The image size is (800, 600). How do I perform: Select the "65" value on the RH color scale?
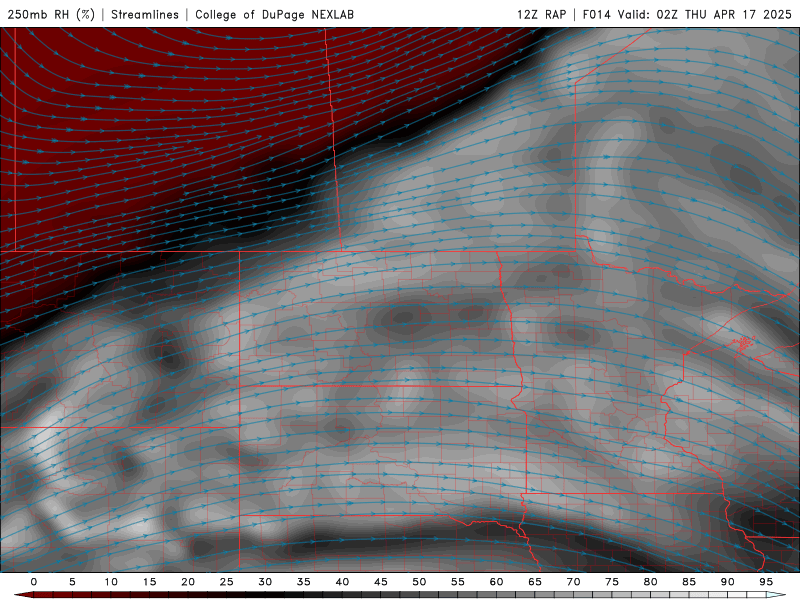pyautogui.click(x=535, y=582)
